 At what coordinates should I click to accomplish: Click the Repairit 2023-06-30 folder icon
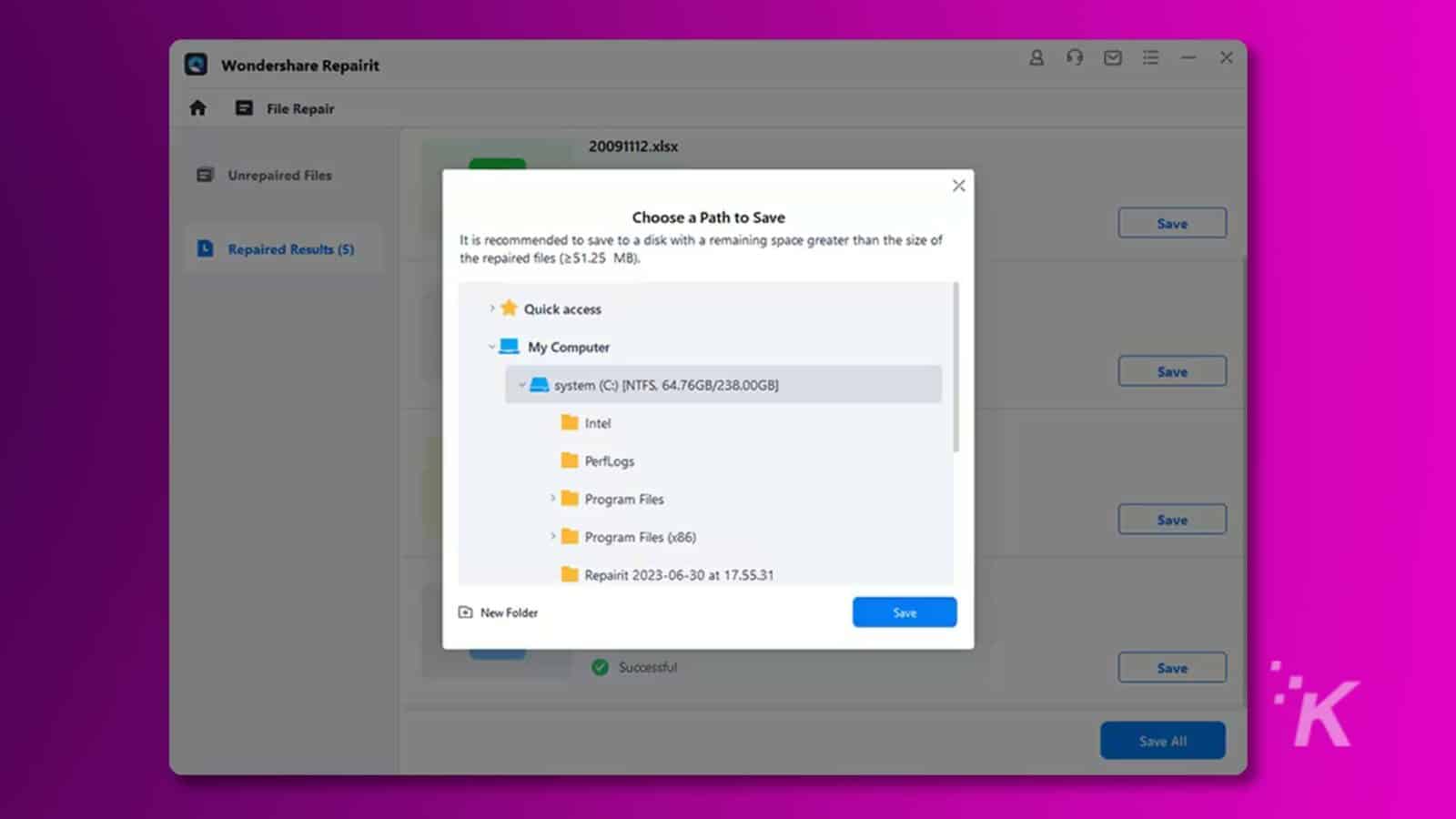[570, 574]
